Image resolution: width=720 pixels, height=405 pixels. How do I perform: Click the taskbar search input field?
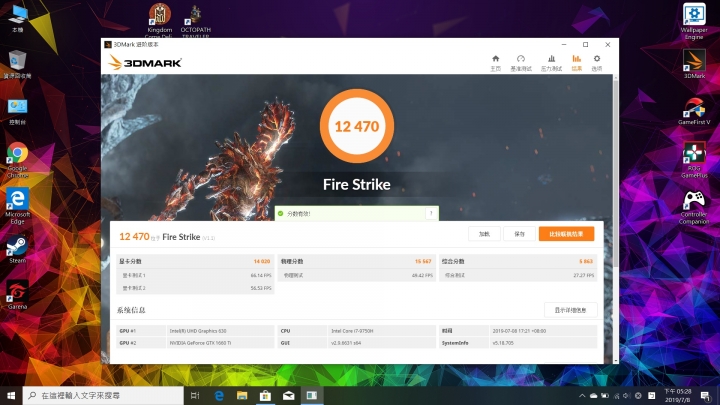pos(103,395)
